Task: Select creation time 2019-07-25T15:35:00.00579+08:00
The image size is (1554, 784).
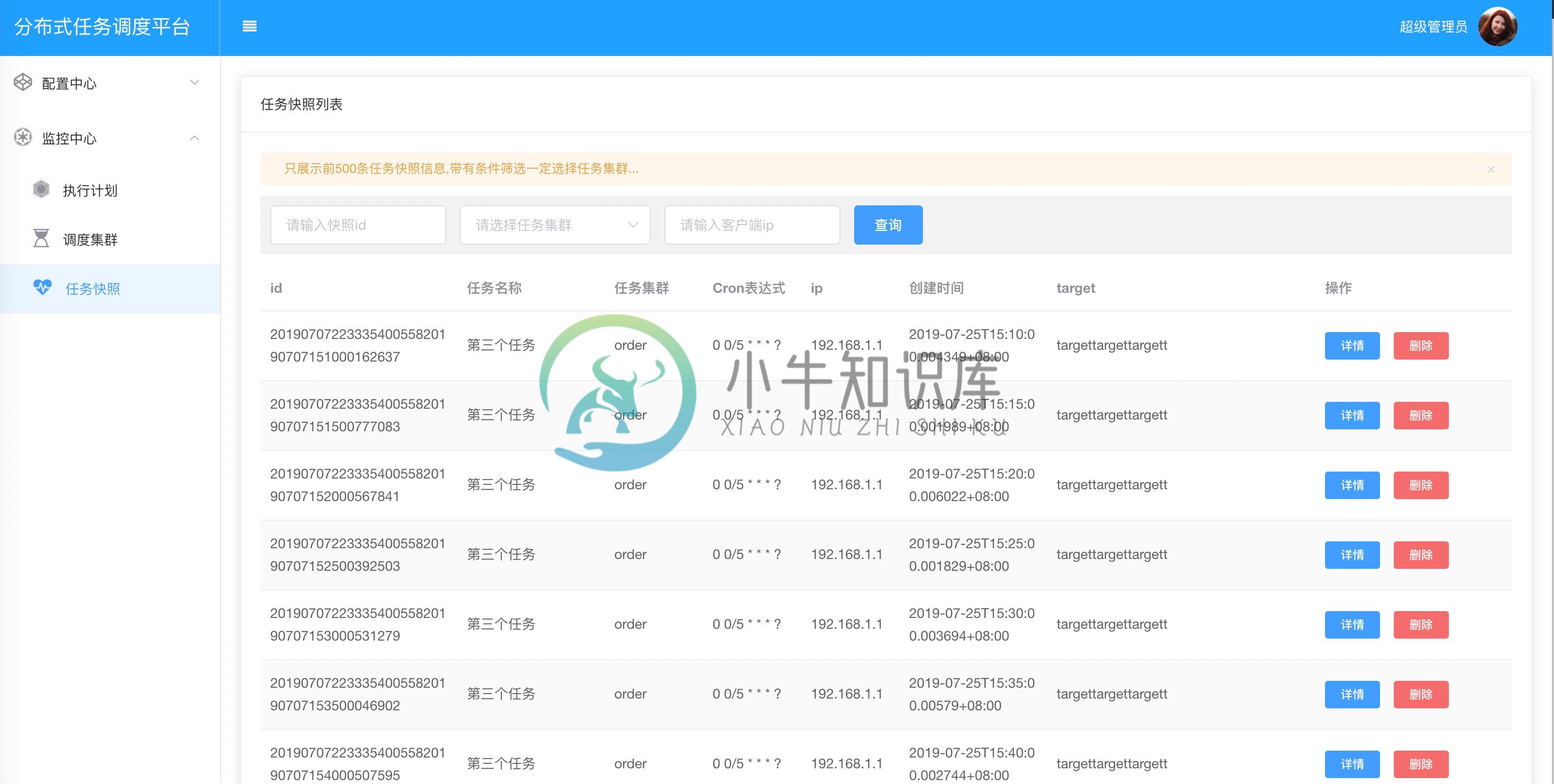Action: [971, 695]
